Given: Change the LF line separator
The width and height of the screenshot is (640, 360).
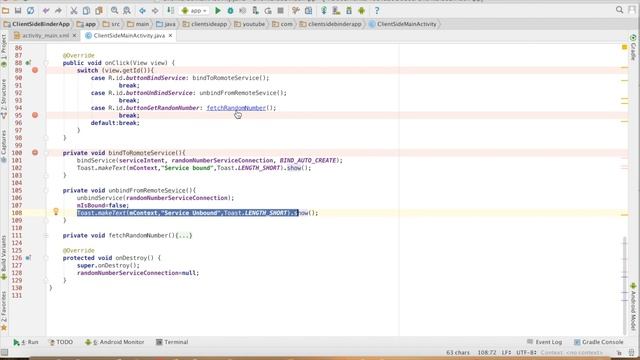Looking at the screenshot, I should point(506,352).
